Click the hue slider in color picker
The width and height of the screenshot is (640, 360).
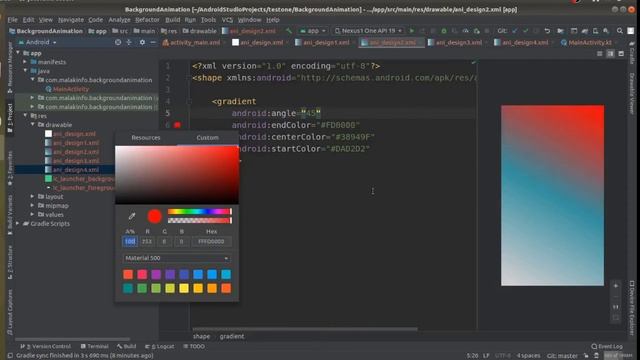pyautogui.click(x=200, y=211)
